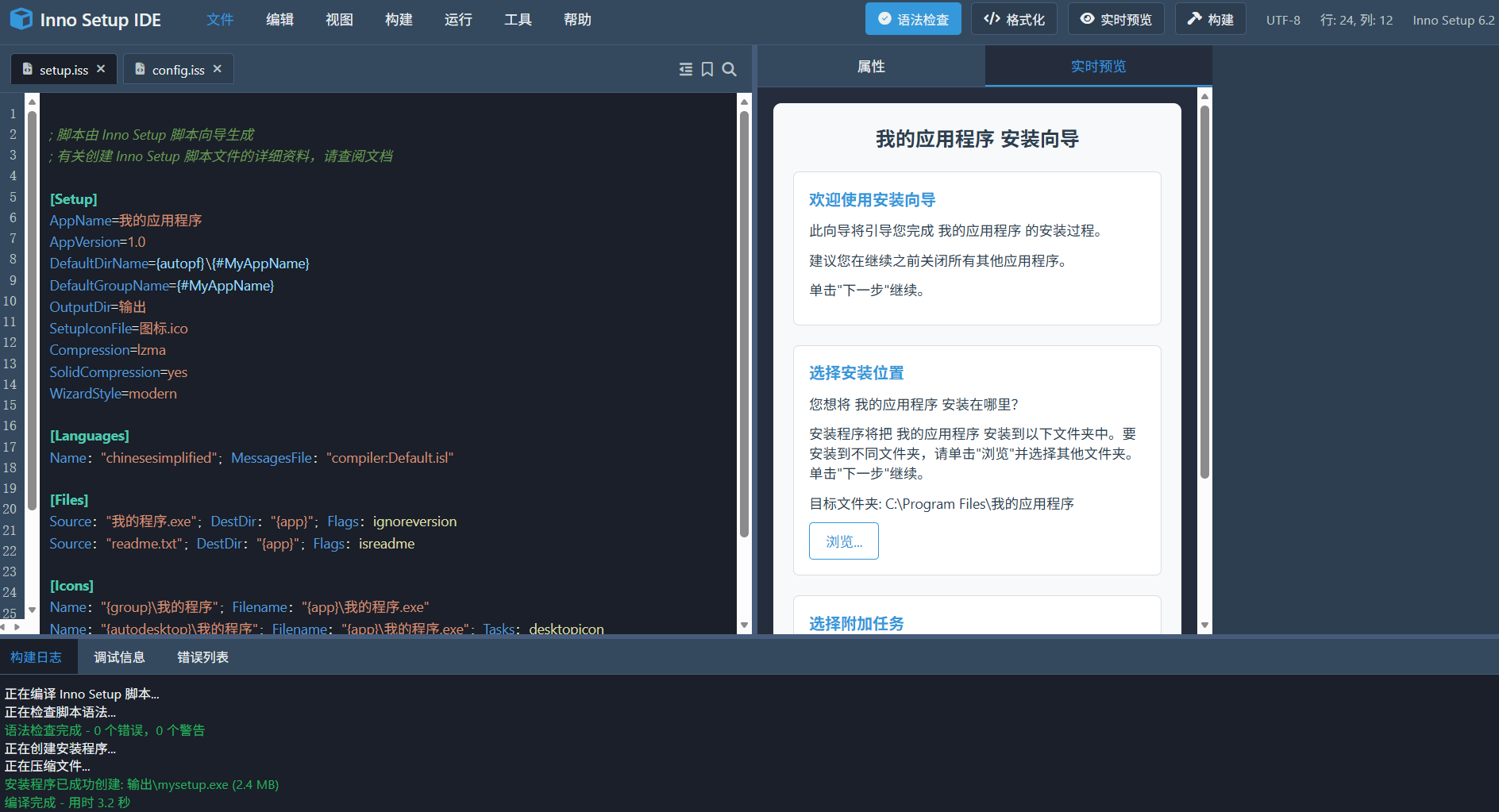This screenshot has height=812, width=1499.
Task: Click the horizontal scroll left arrow
Action: click(4, 627)
